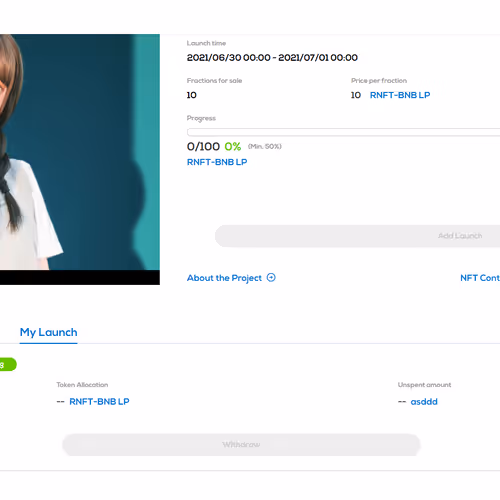Click RNFT-BNB LP link below the progress count
The image size is (500, 500).
point(217,162)
